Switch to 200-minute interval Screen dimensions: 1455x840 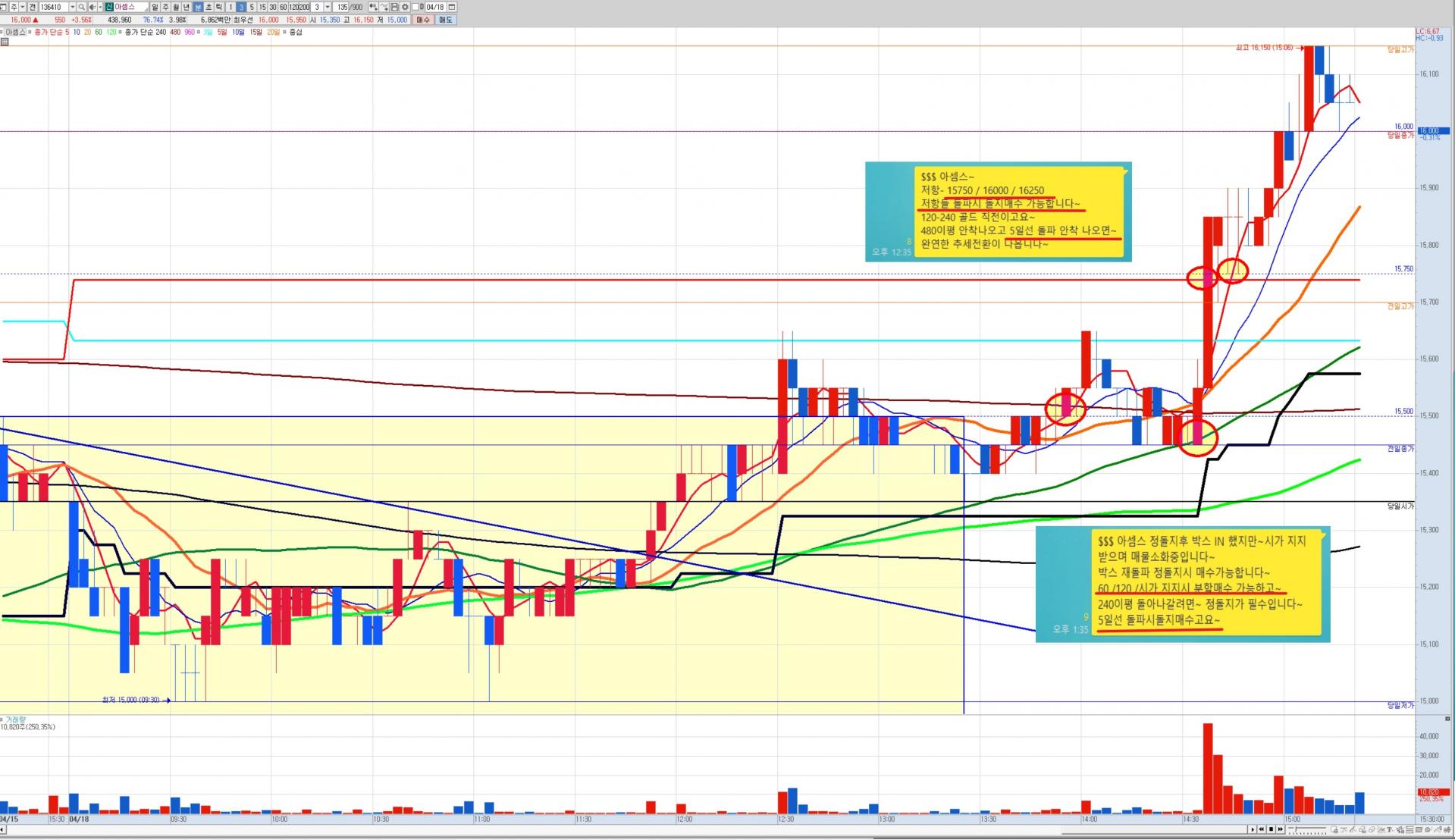[304, 7]
